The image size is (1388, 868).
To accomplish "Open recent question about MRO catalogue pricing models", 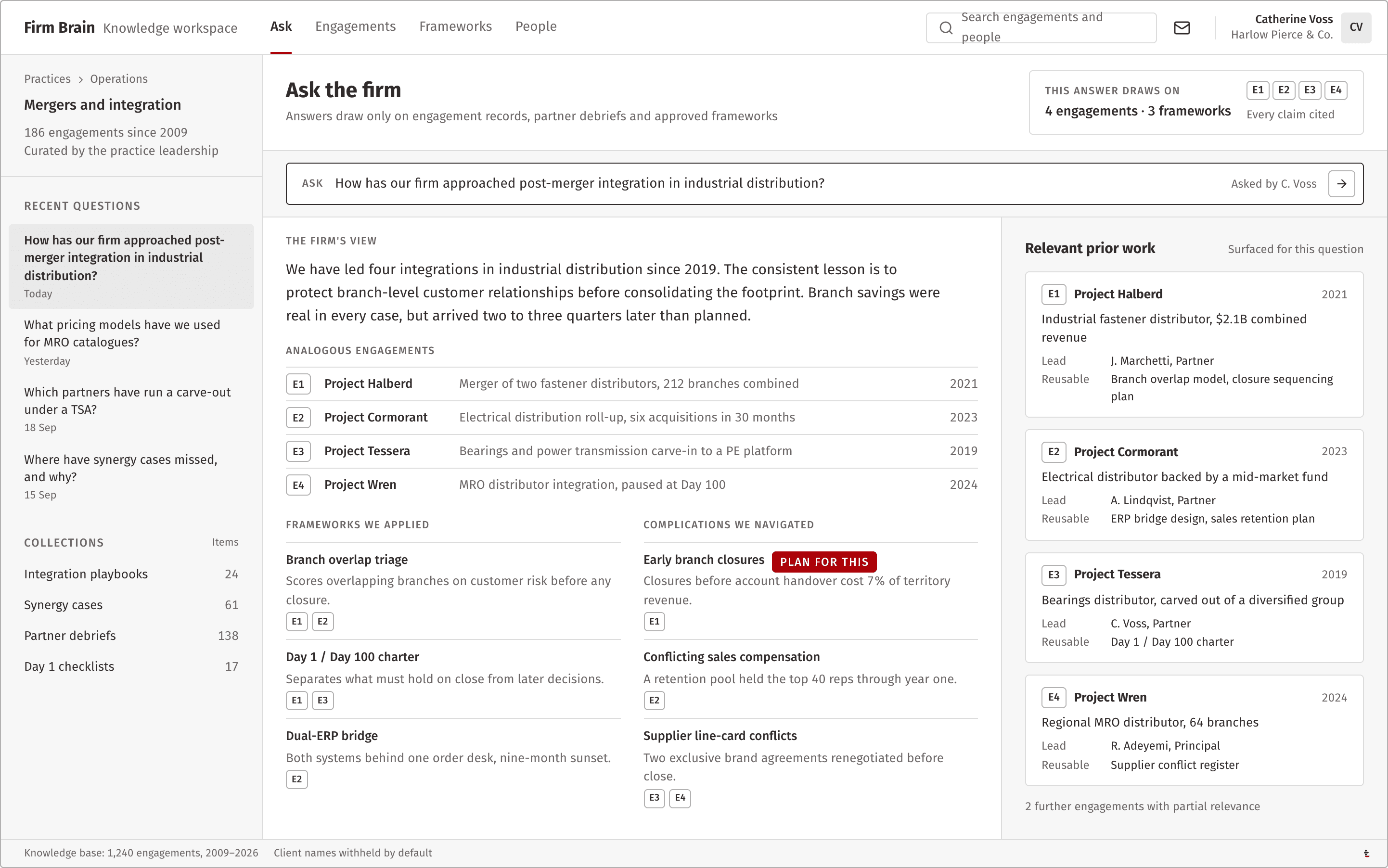I will [131, 342].
